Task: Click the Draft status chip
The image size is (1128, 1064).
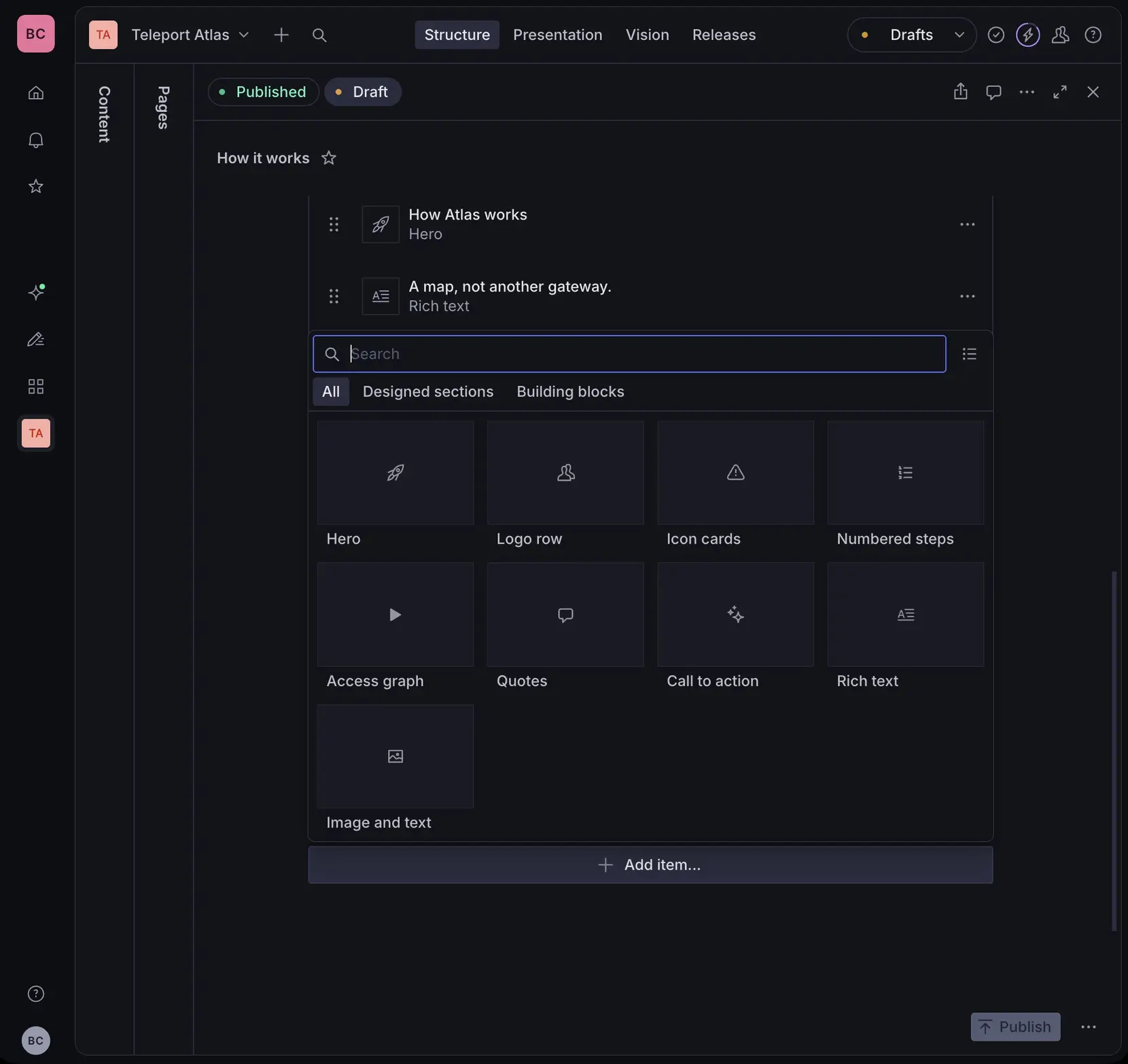Action: coord(363,92)
